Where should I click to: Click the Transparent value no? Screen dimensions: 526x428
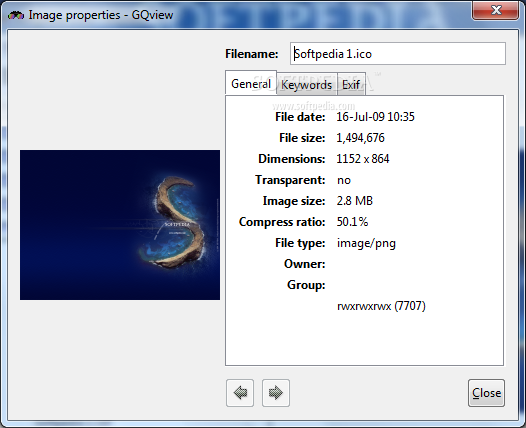(x=344, y=180)
